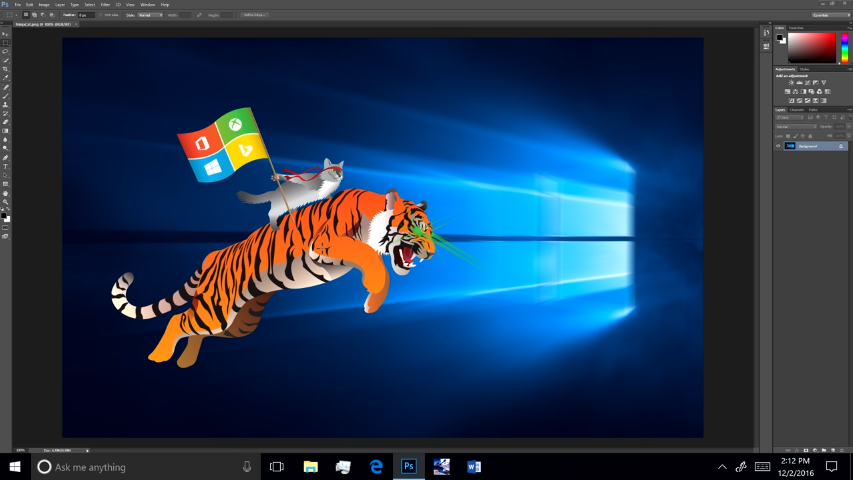Select the Move tool
This screenshot has width=853, height=480.
(x=5, y=34)
